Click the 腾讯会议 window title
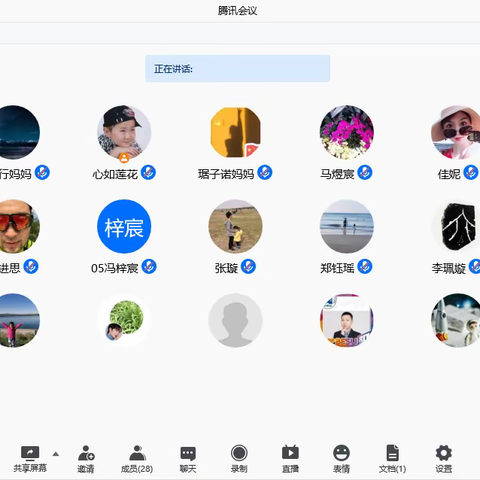 (x=237, y=11)
